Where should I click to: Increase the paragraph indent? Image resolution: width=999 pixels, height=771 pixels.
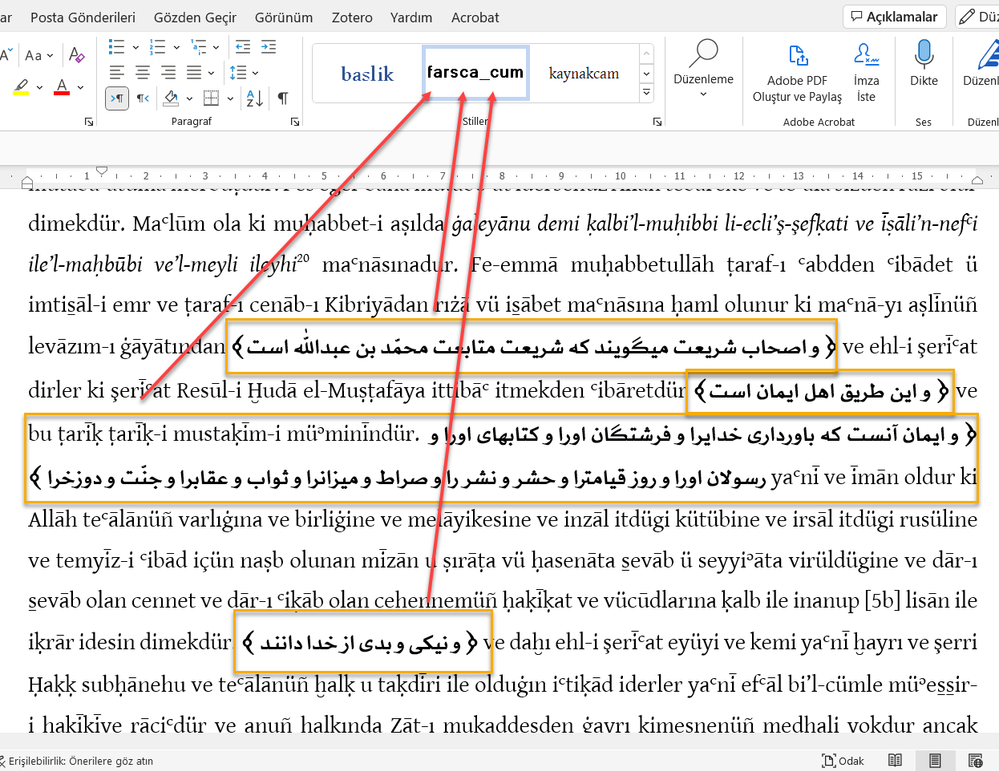tap(269, 47)
